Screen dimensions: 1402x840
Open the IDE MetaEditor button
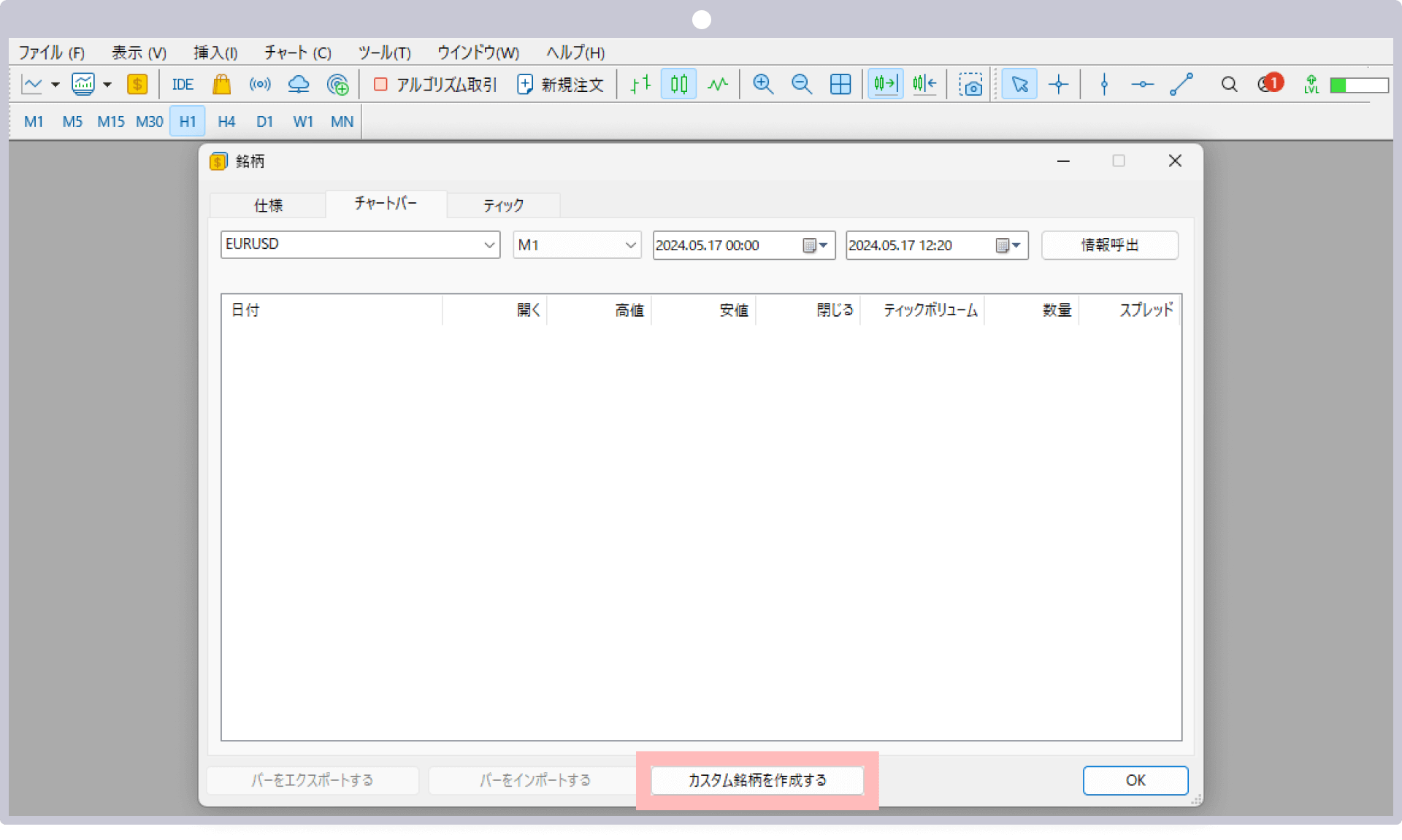(183, 85)
